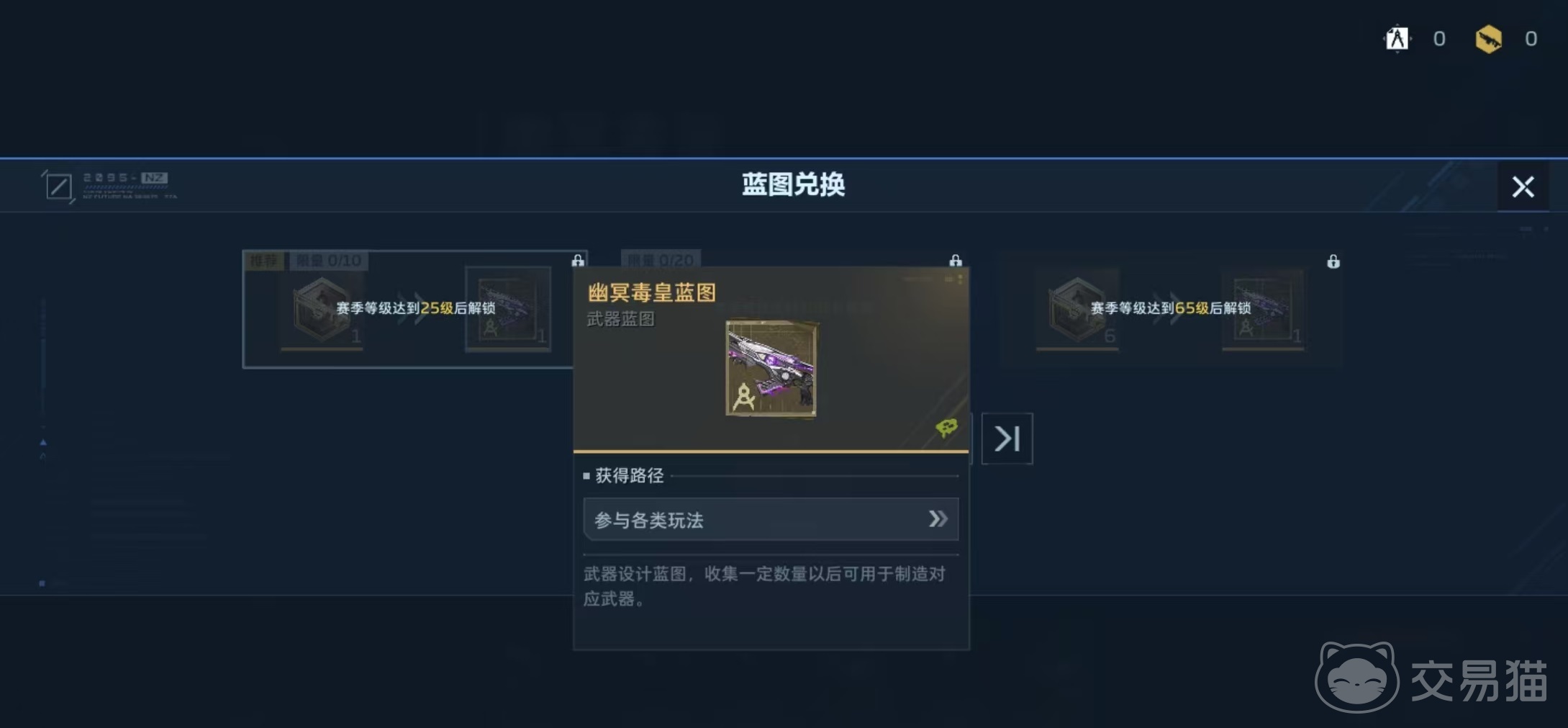The height and width of the screenshot is (728, 1568).
Task: Select the blueprint reward in level 25 card
Action: tap(508, 310)
